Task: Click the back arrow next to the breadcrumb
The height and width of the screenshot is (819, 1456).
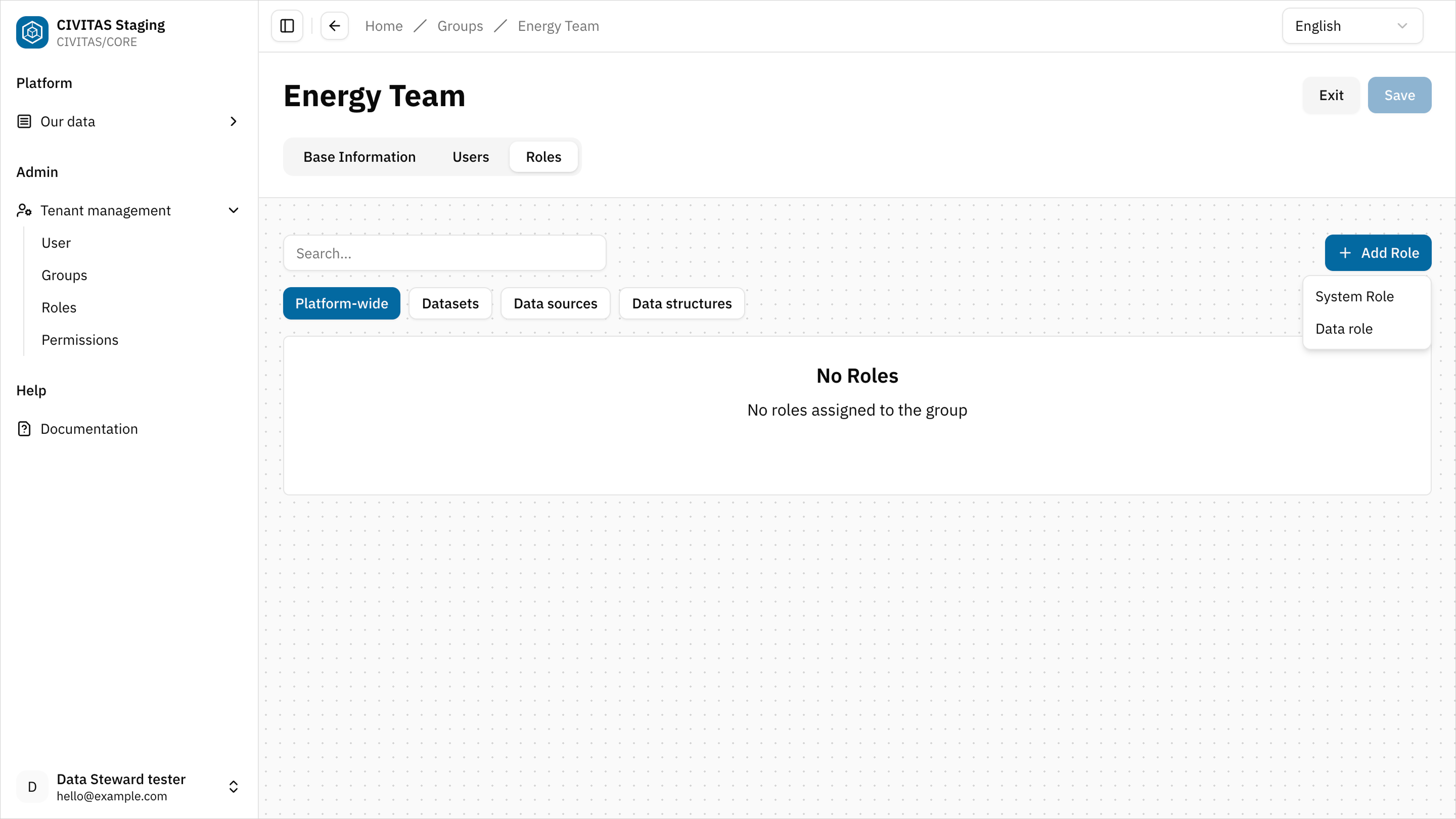Action: click(334, 25)
